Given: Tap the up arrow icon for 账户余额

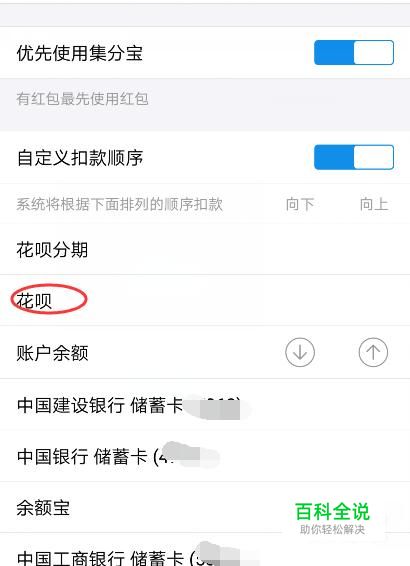Looking at the screenshot, I should coord(373,352).
